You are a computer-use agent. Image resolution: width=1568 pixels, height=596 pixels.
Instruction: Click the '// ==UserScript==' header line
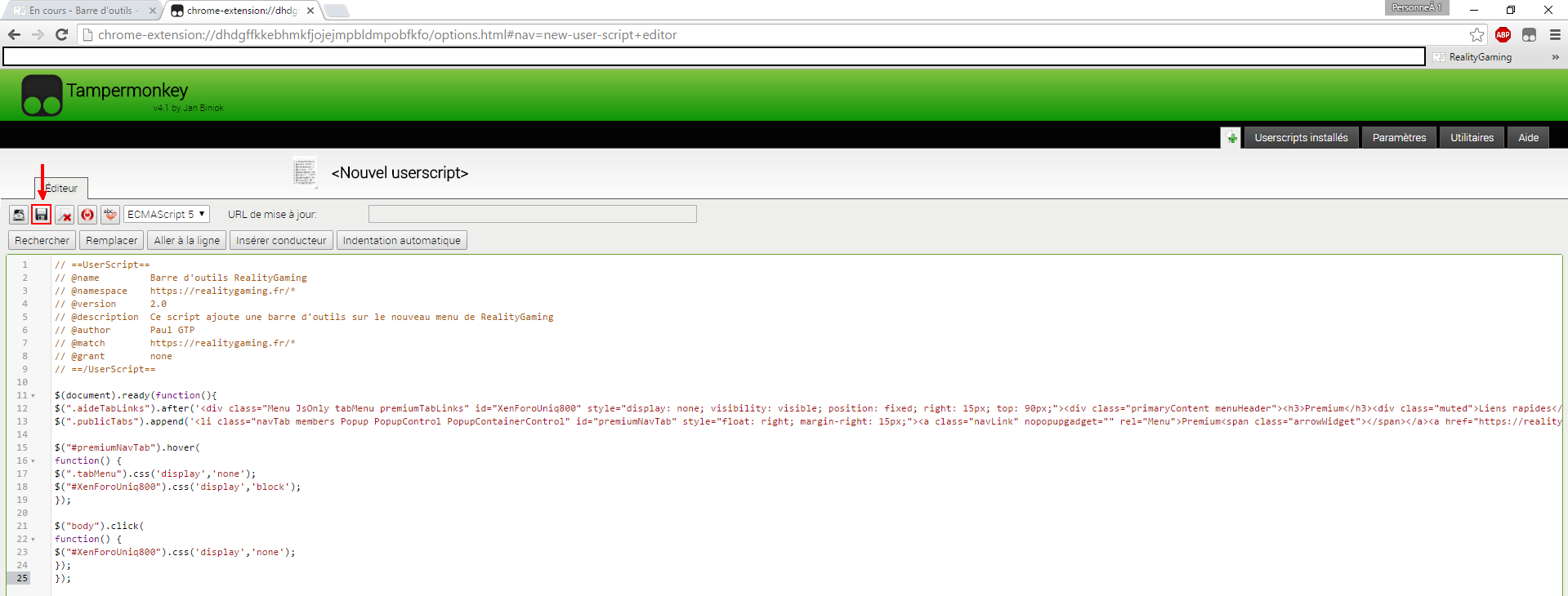(x=102, y=265)
